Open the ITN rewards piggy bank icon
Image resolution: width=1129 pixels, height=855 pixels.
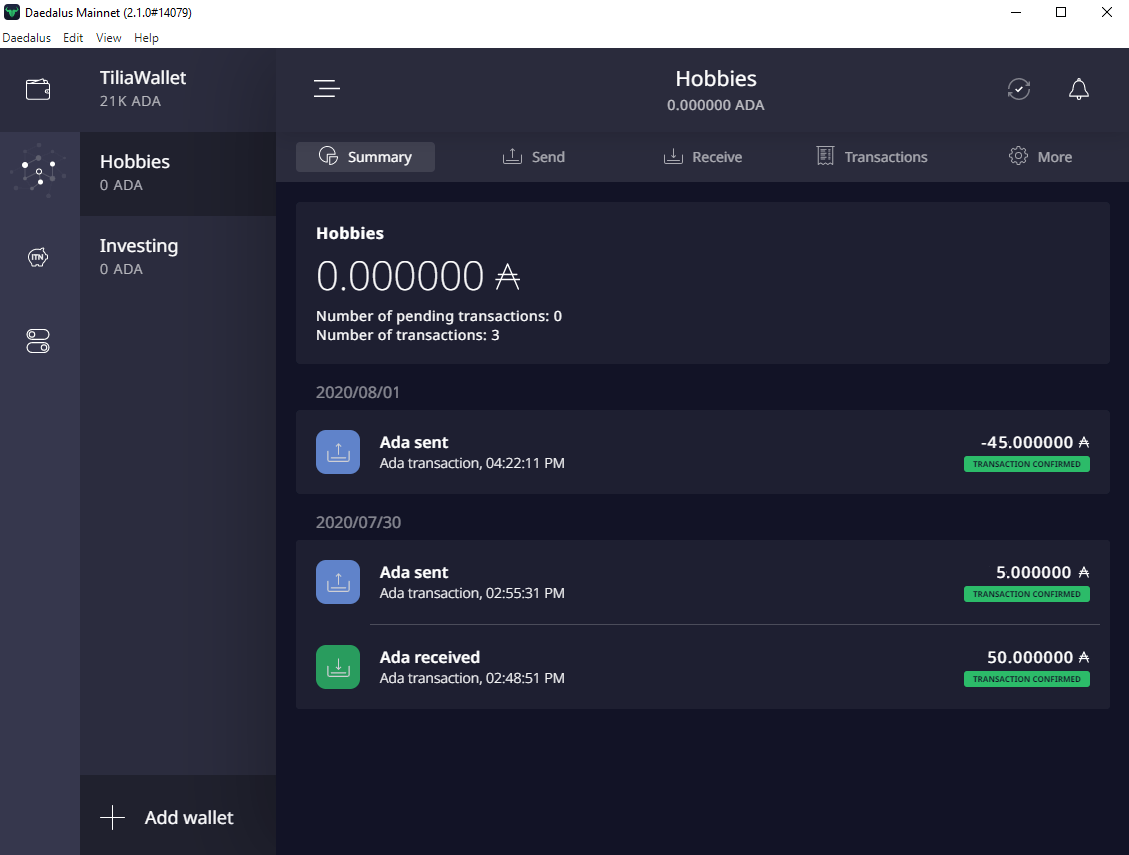coord(38,257)
